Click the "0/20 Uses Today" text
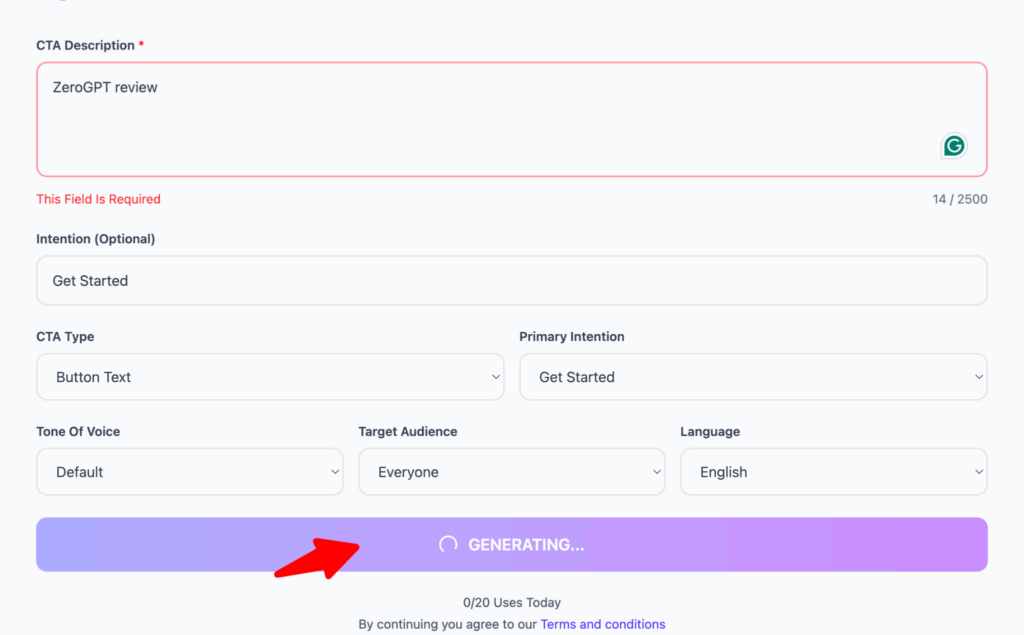Screen dimensions: 1024x635 511,602
